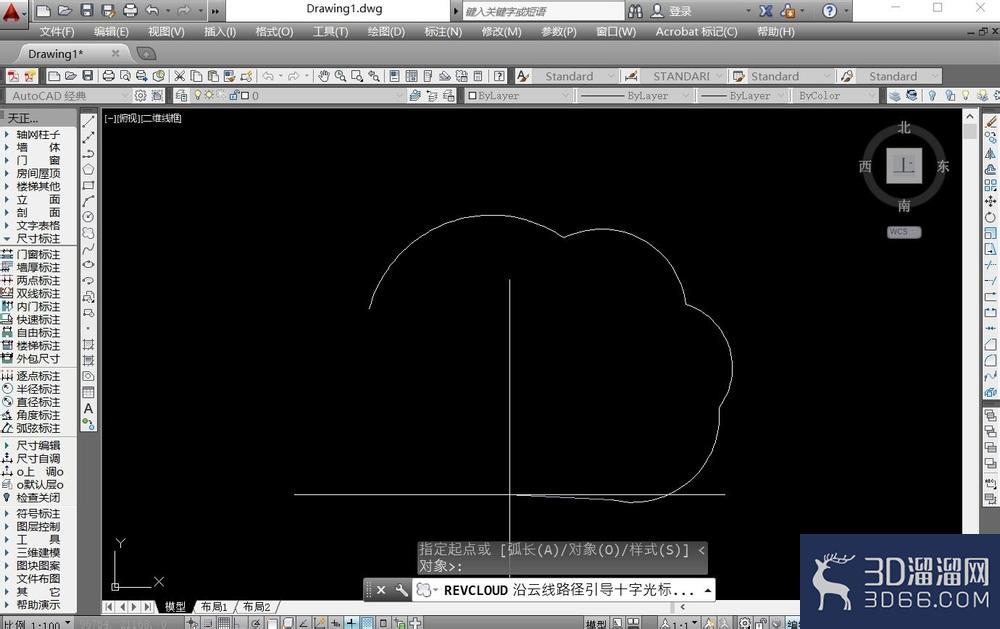Switch to the 布局1 tab
The image size is (1000, 629).
point(214,607)
